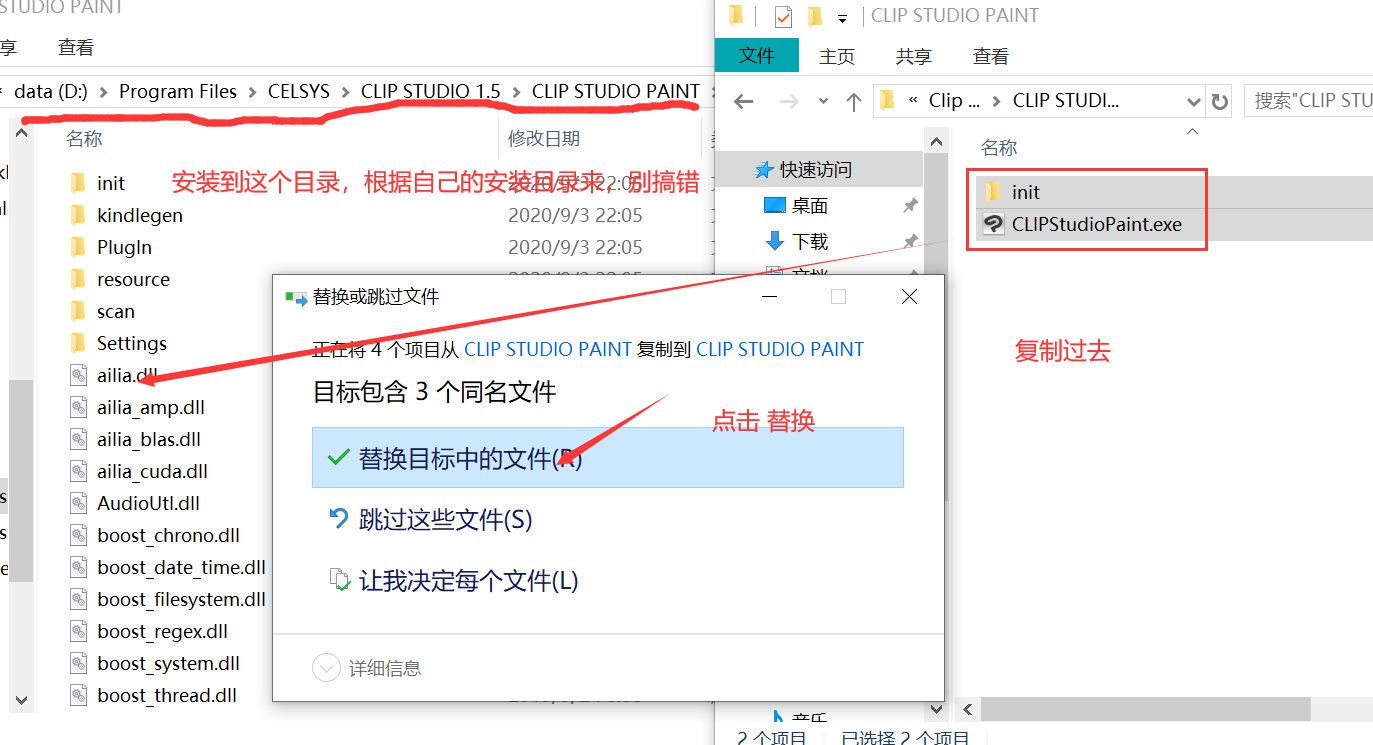Select ailia_amp.dll file
This screenshot has width=1373, height=745.
pyautogui.click(x=151, y=407)
